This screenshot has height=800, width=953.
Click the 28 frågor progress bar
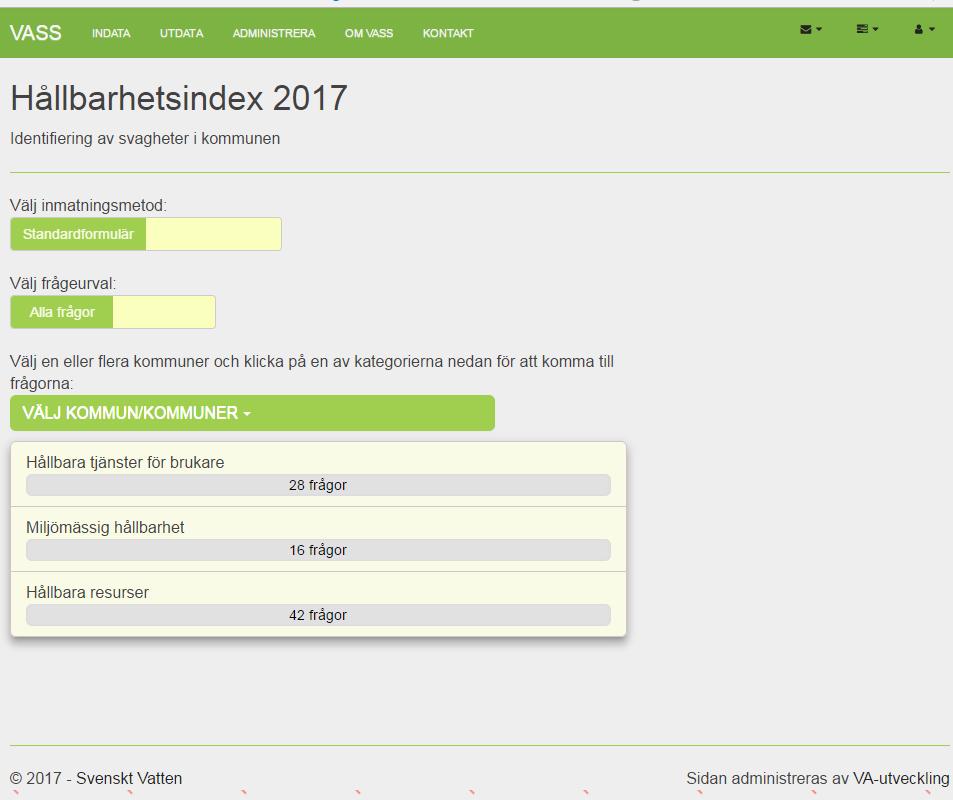pyautogui.click(x=318, y=485)
